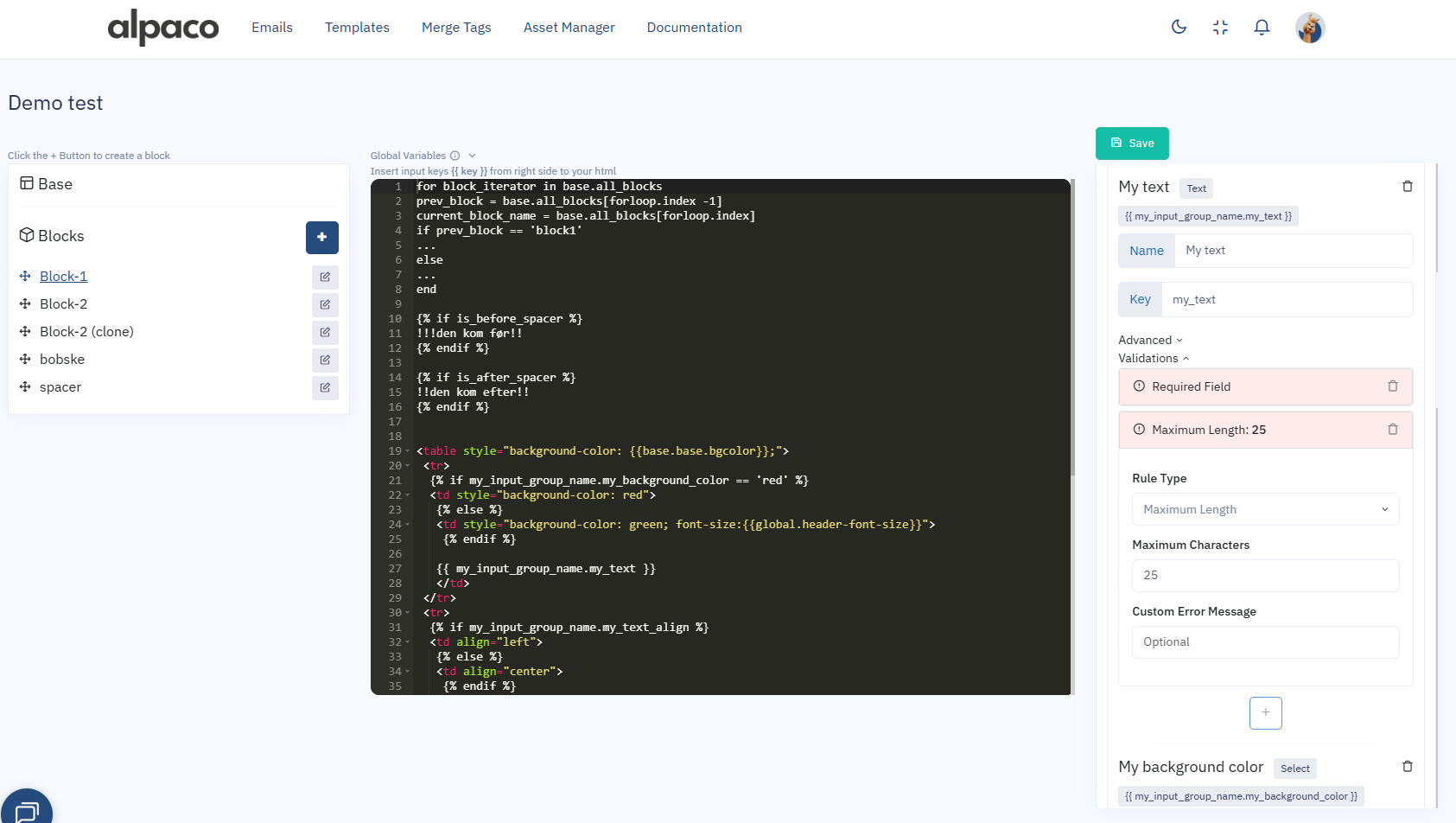Image resolution: width=1456 pixels, height=823 pixels.
Task: Click edit icon for spacer block
Action: pyautogui.click(x=325, y=387)
